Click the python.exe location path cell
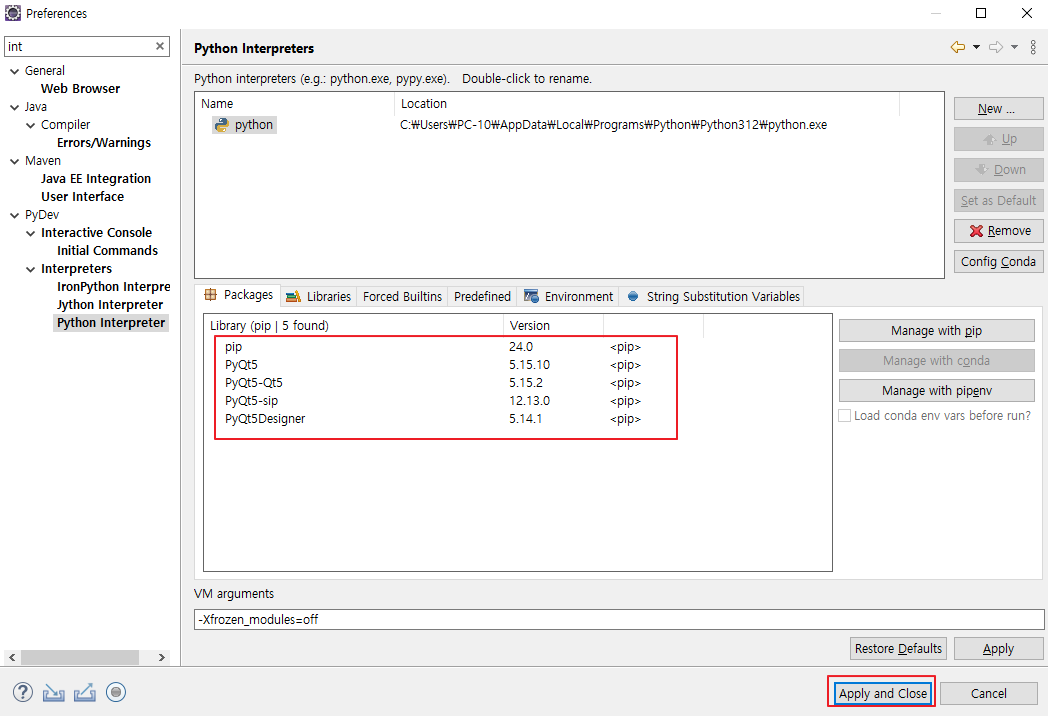 (614, 125)
